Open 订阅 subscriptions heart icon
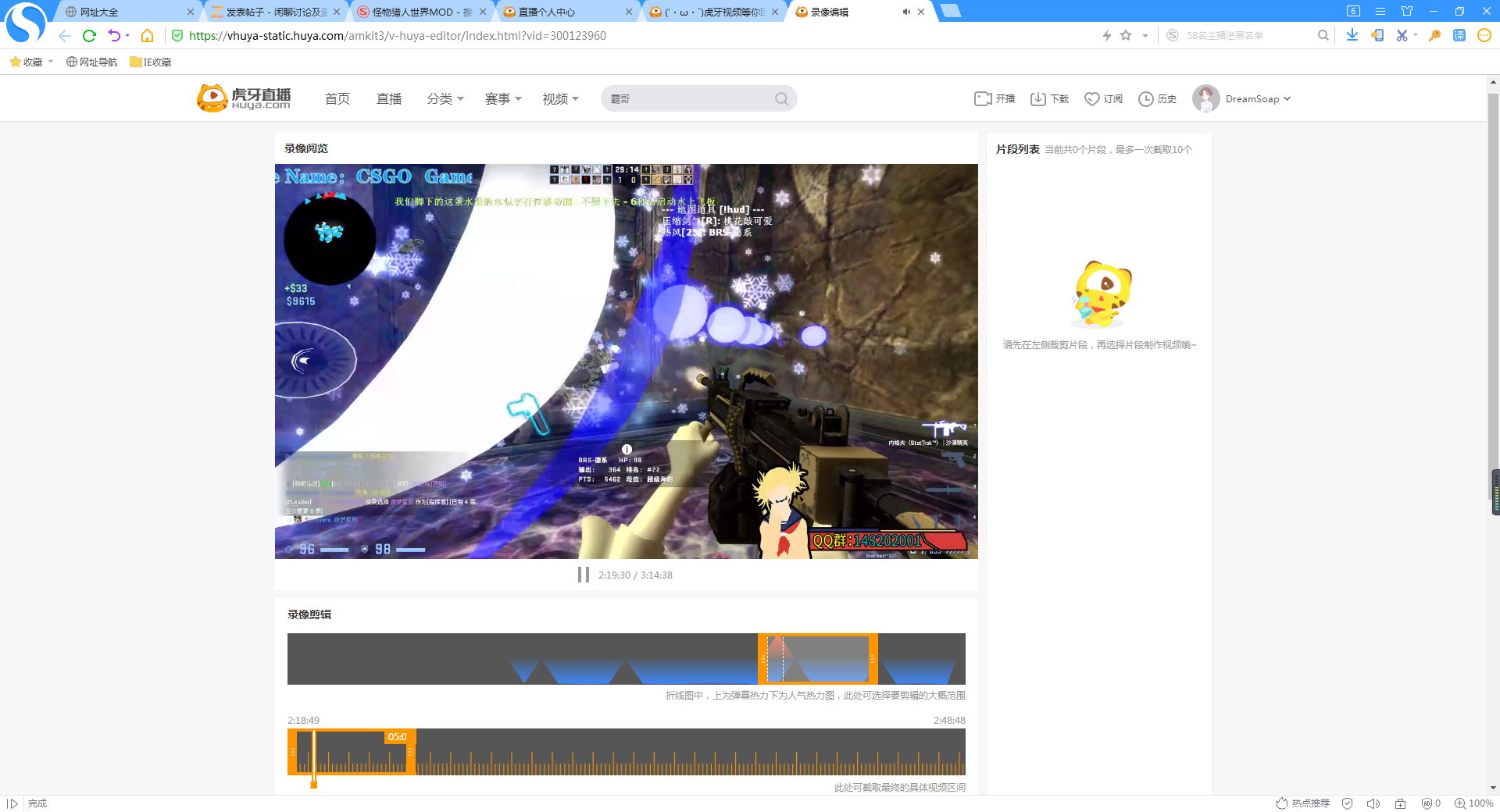 (x=1103, y=98)
